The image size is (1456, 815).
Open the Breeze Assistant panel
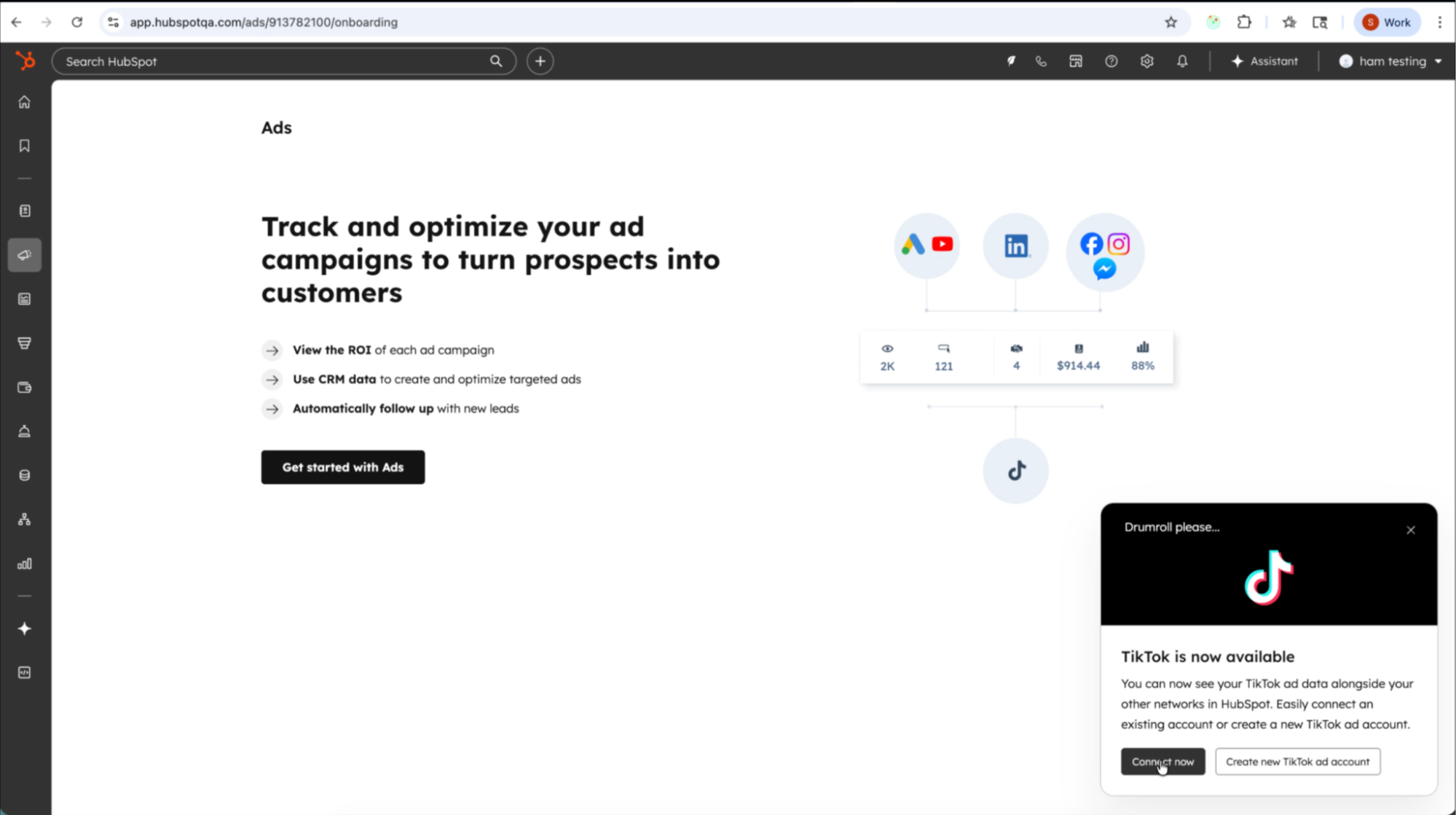(x=1264, y=61)
